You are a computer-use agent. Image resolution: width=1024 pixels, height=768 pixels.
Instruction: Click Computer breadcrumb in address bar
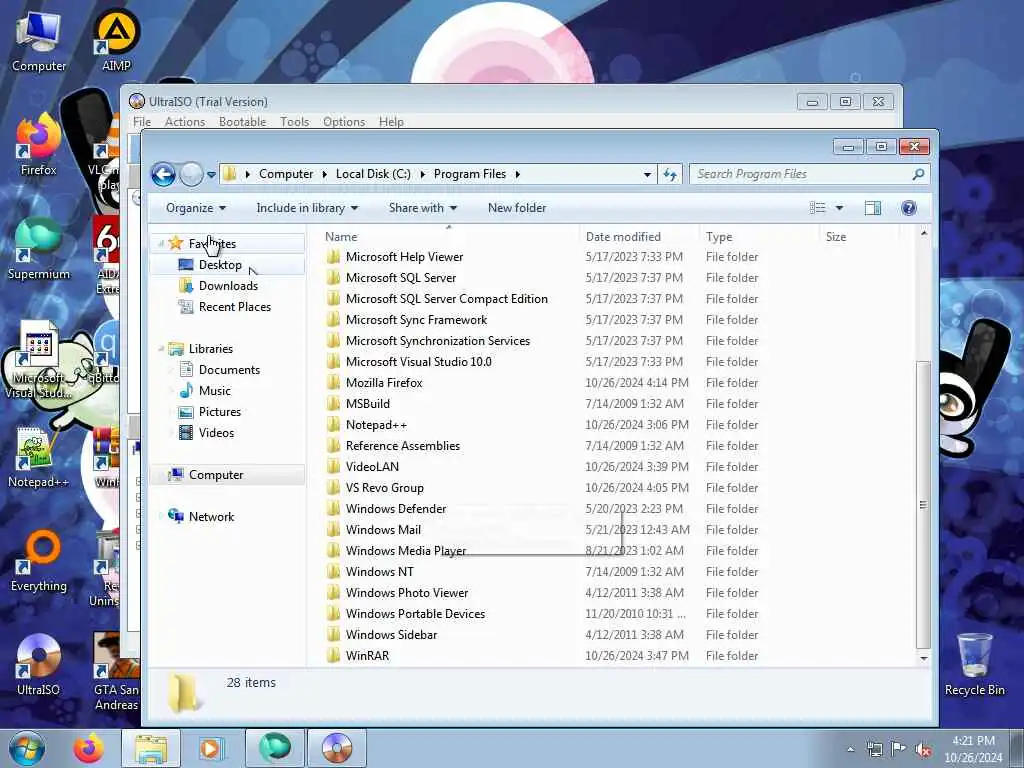point(286,174)
